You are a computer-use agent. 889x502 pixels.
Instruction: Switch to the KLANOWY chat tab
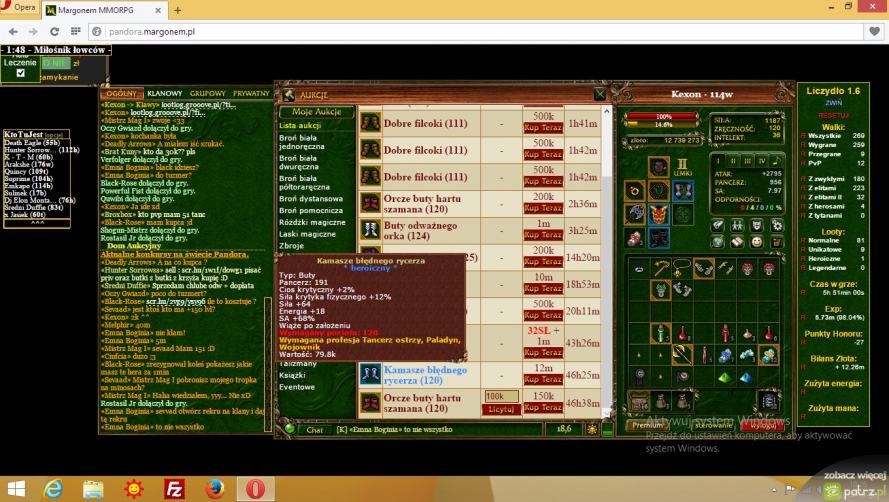tap(164, 93)
